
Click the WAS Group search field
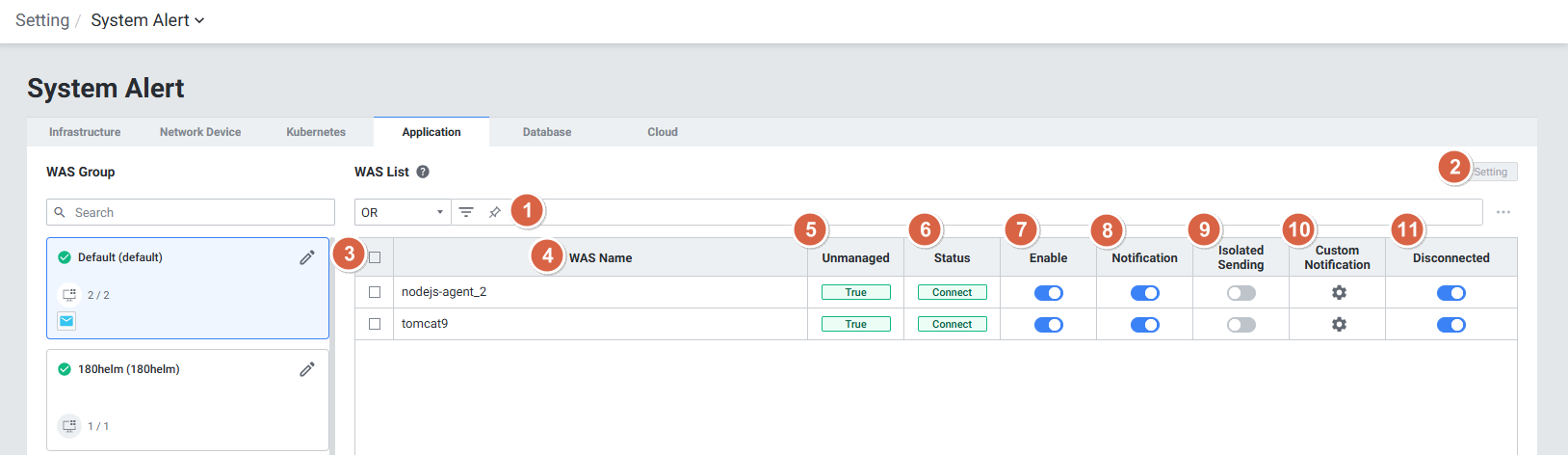[x=191, y=212]
